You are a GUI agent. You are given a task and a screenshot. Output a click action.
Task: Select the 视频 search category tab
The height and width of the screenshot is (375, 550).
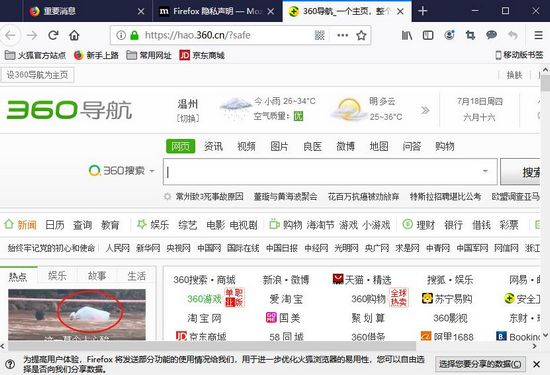[246, 146]
